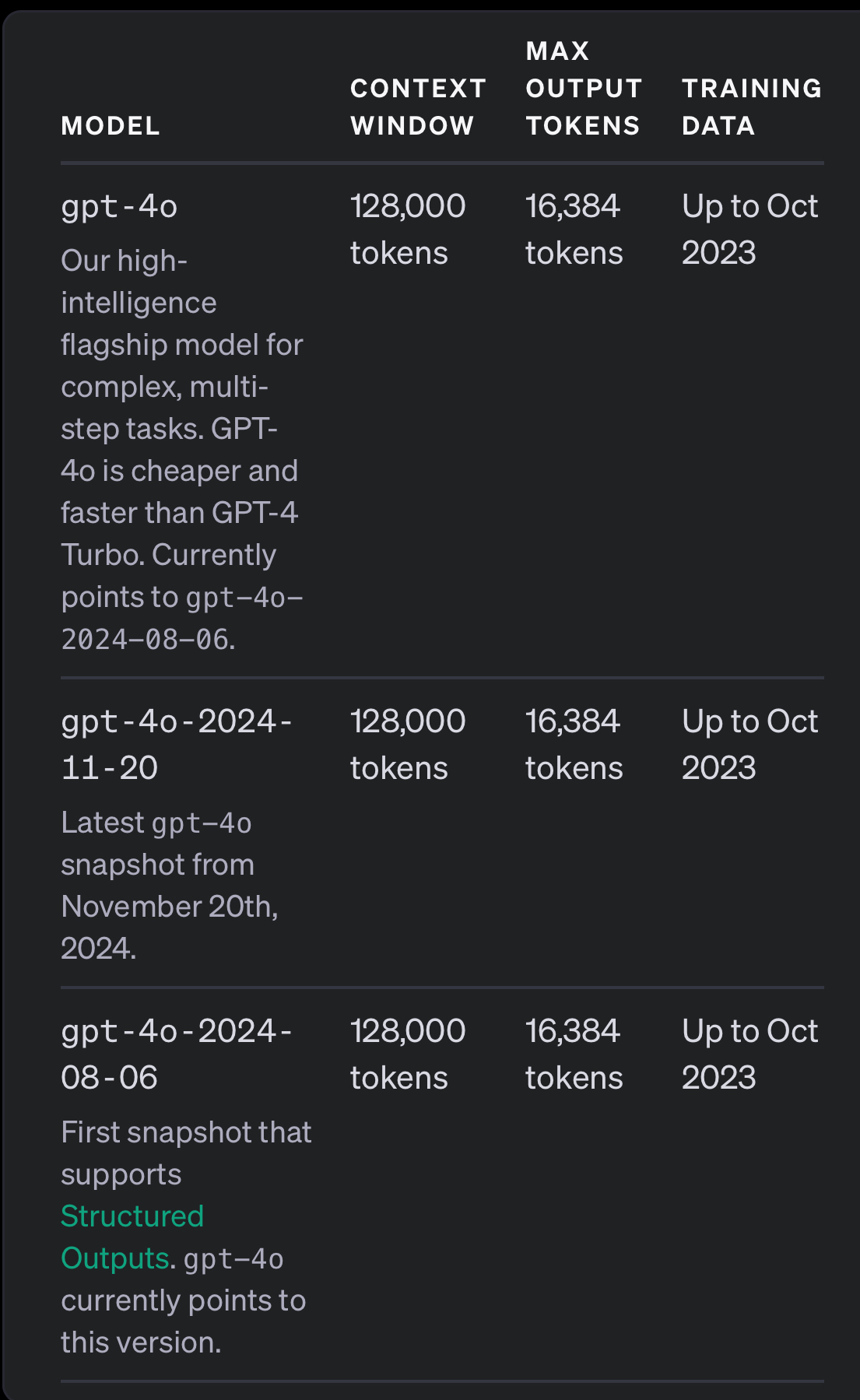This screenshot has width=860, height=1400.
Task: Click context window value for gpt-4o-2024-11-20
Action: pos(407,745)
